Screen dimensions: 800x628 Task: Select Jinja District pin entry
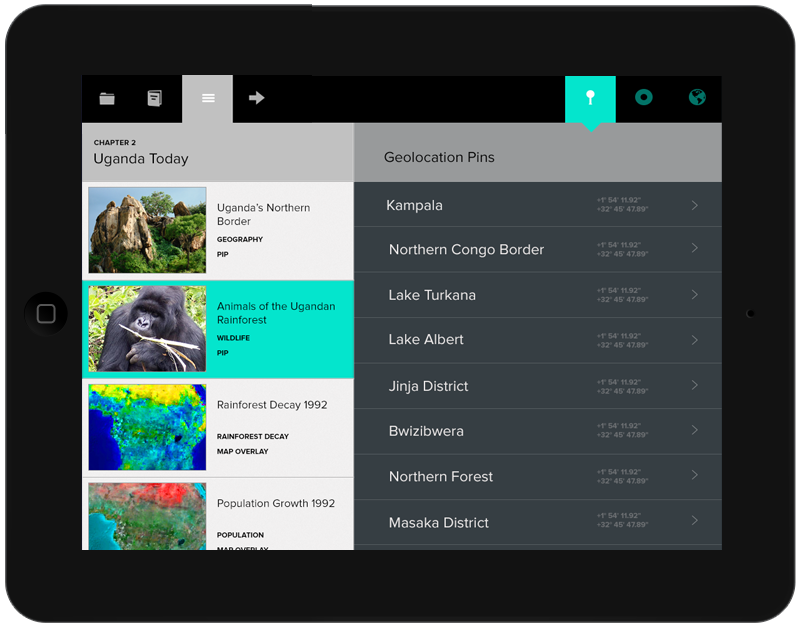tap(428, 386)
